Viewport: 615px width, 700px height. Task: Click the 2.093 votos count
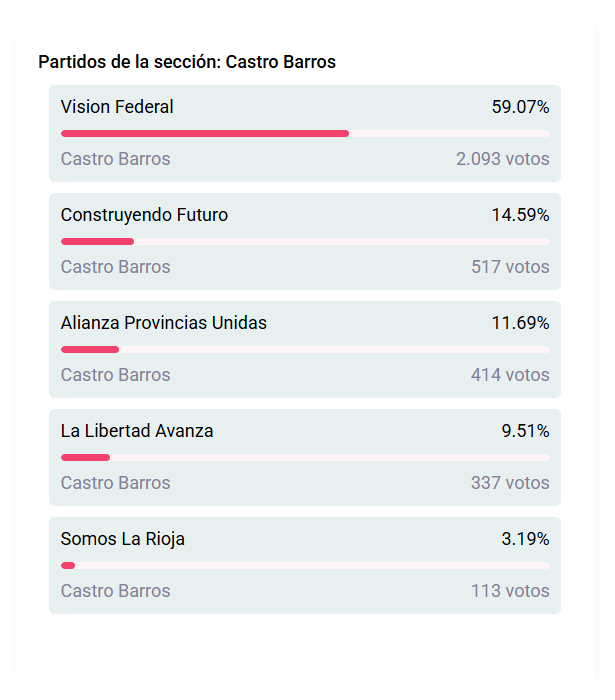point(502,159)
